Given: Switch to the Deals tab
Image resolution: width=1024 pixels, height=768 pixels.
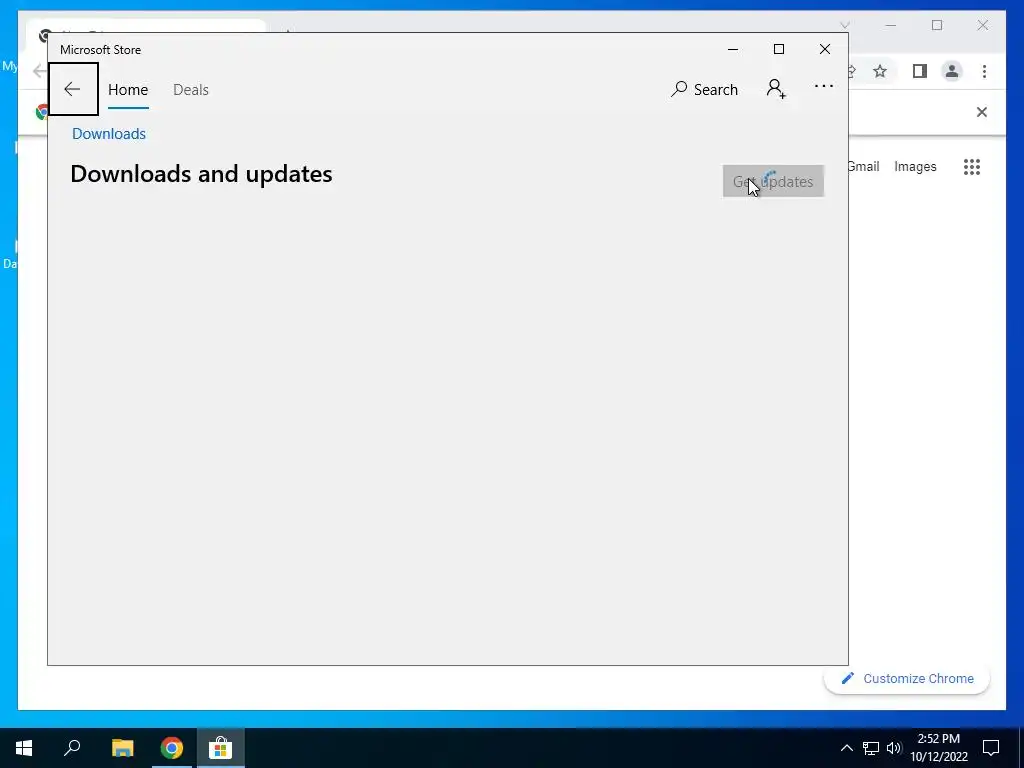Looking at the screenshot, I should [x=191, y=89].
